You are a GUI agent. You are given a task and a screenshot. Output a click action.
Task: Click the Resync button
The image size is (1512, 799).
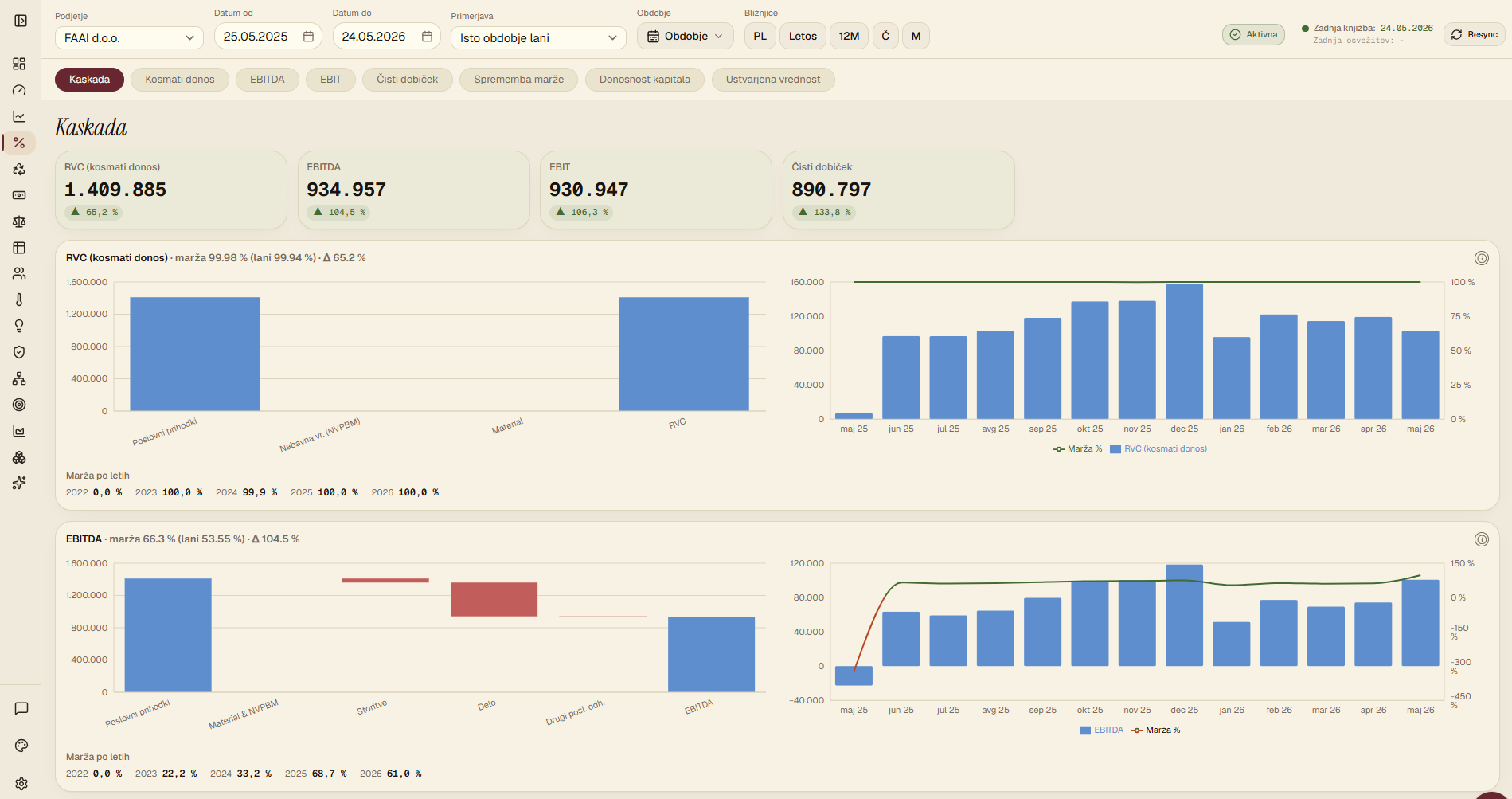pos(1474,35)
